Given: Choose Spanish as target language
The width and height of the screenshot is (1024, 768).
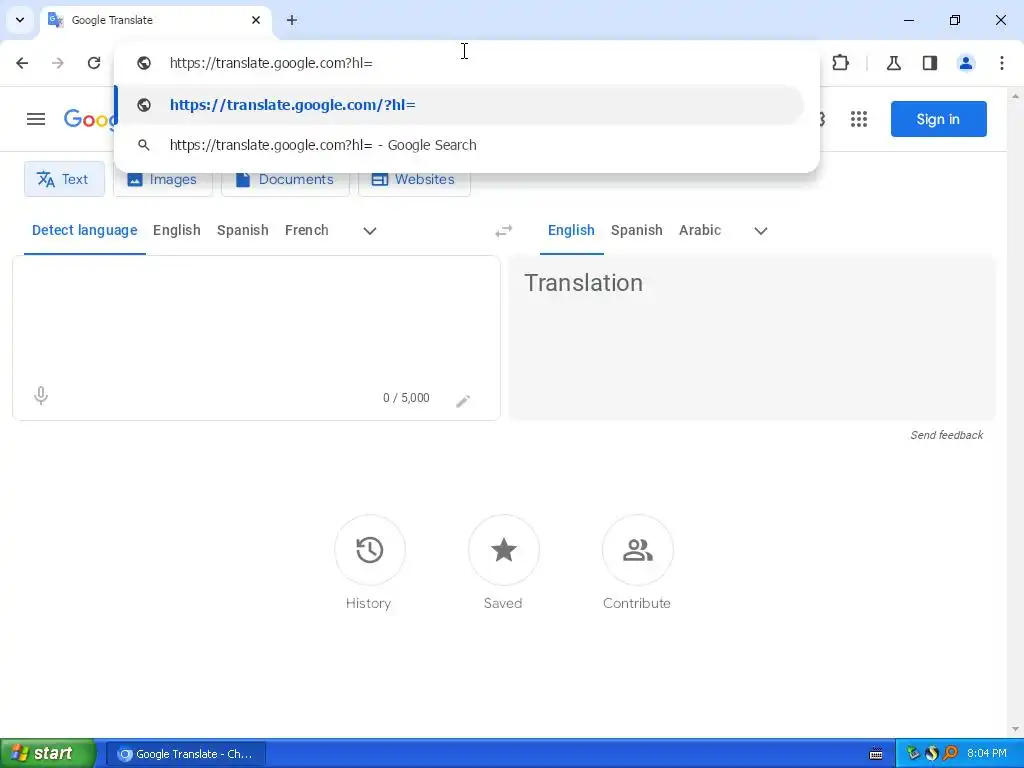Looking at the screenshot, I should point(637,231).
